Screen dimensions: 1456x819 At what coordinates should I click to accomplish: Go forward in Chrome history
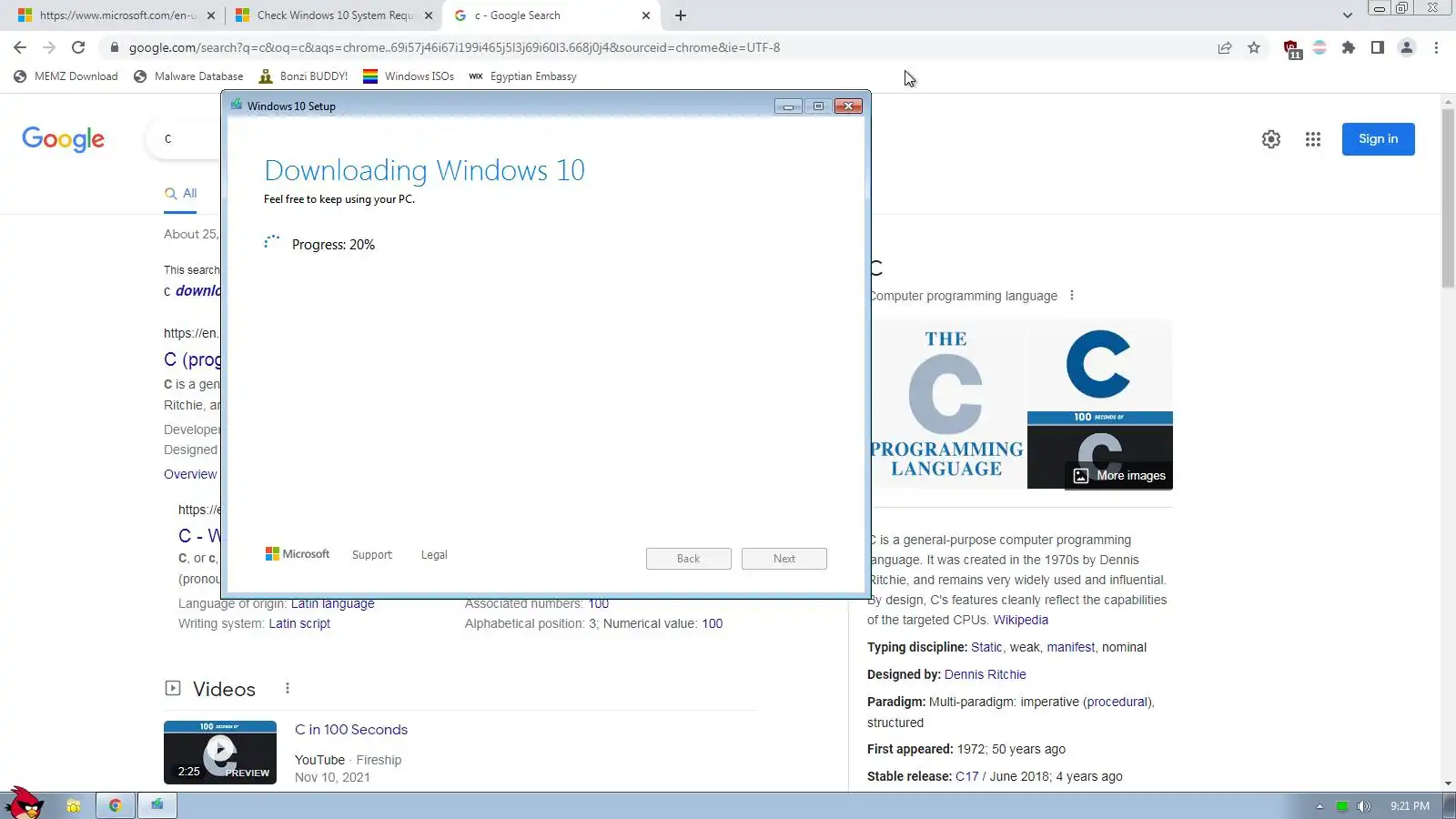tap(49, 47)
